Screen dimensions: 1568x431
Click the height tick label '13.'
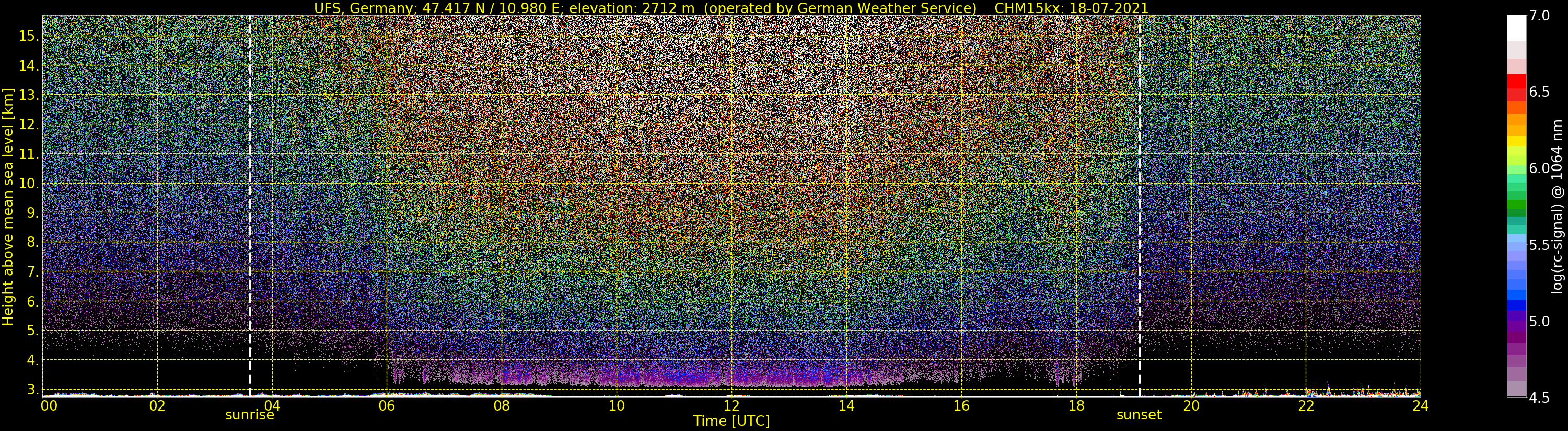click(x=29, y=95)
